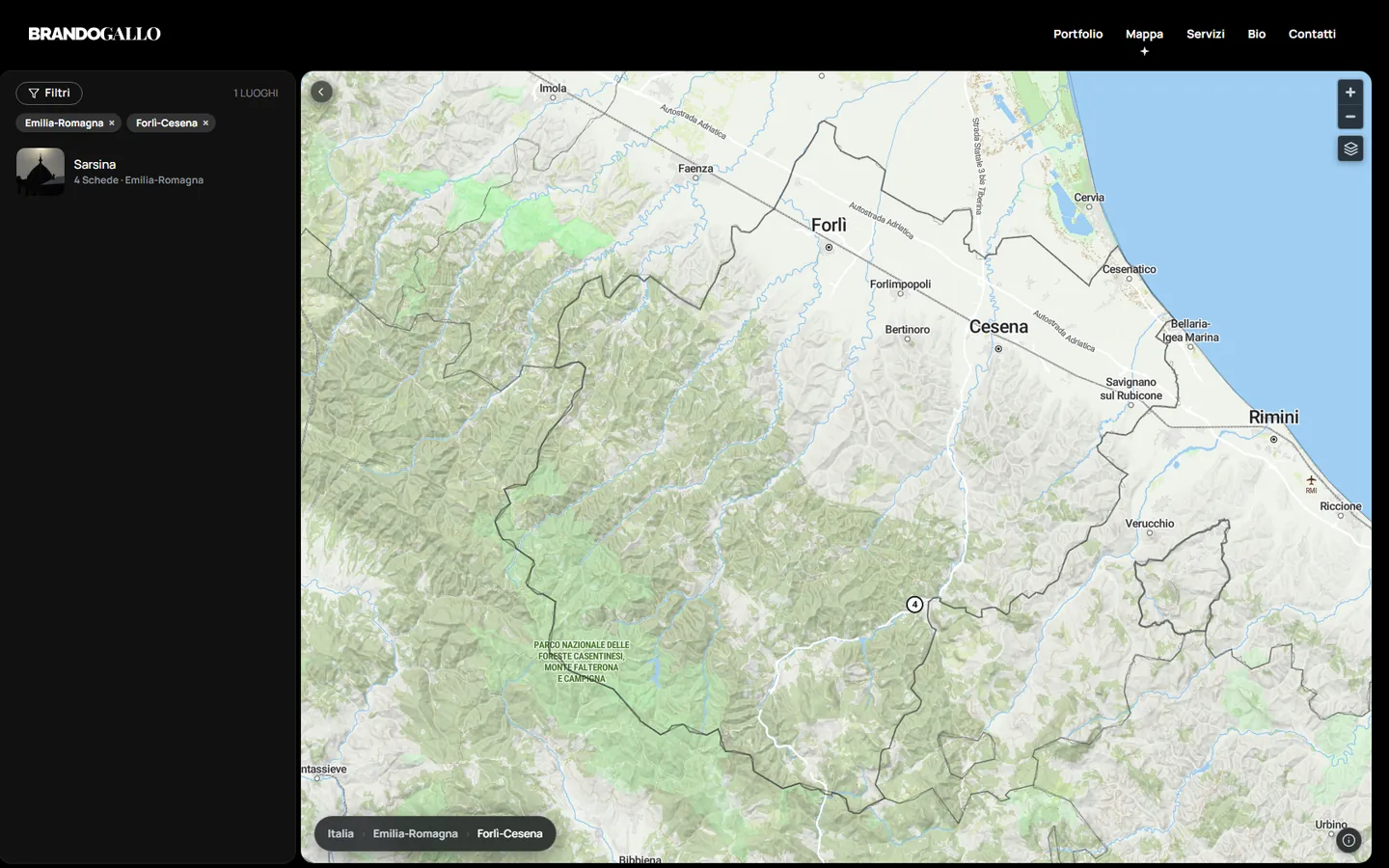Screen dimensions: 1389x868
Task: Go to Italia in the breadcrumb
Action: point(340,833)
